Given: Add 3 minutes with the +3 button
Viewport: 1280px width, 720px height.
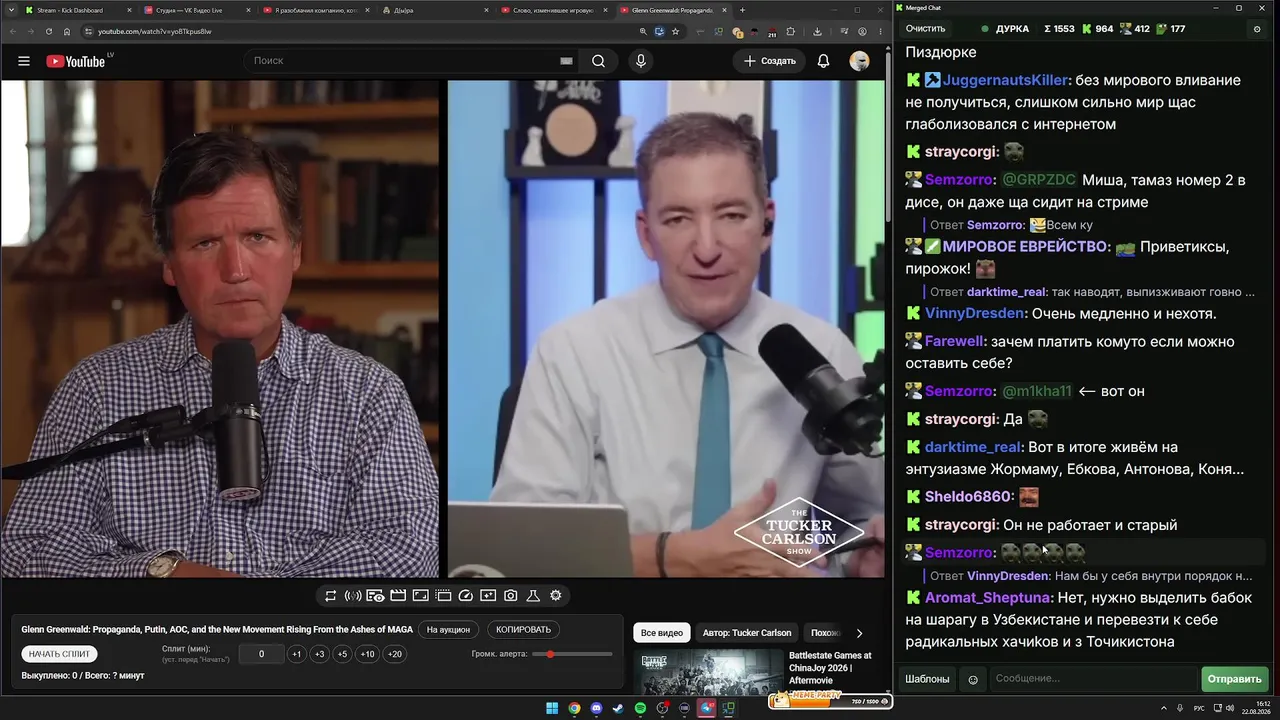Looking at the screenshot, I should [x=319, y=654].
